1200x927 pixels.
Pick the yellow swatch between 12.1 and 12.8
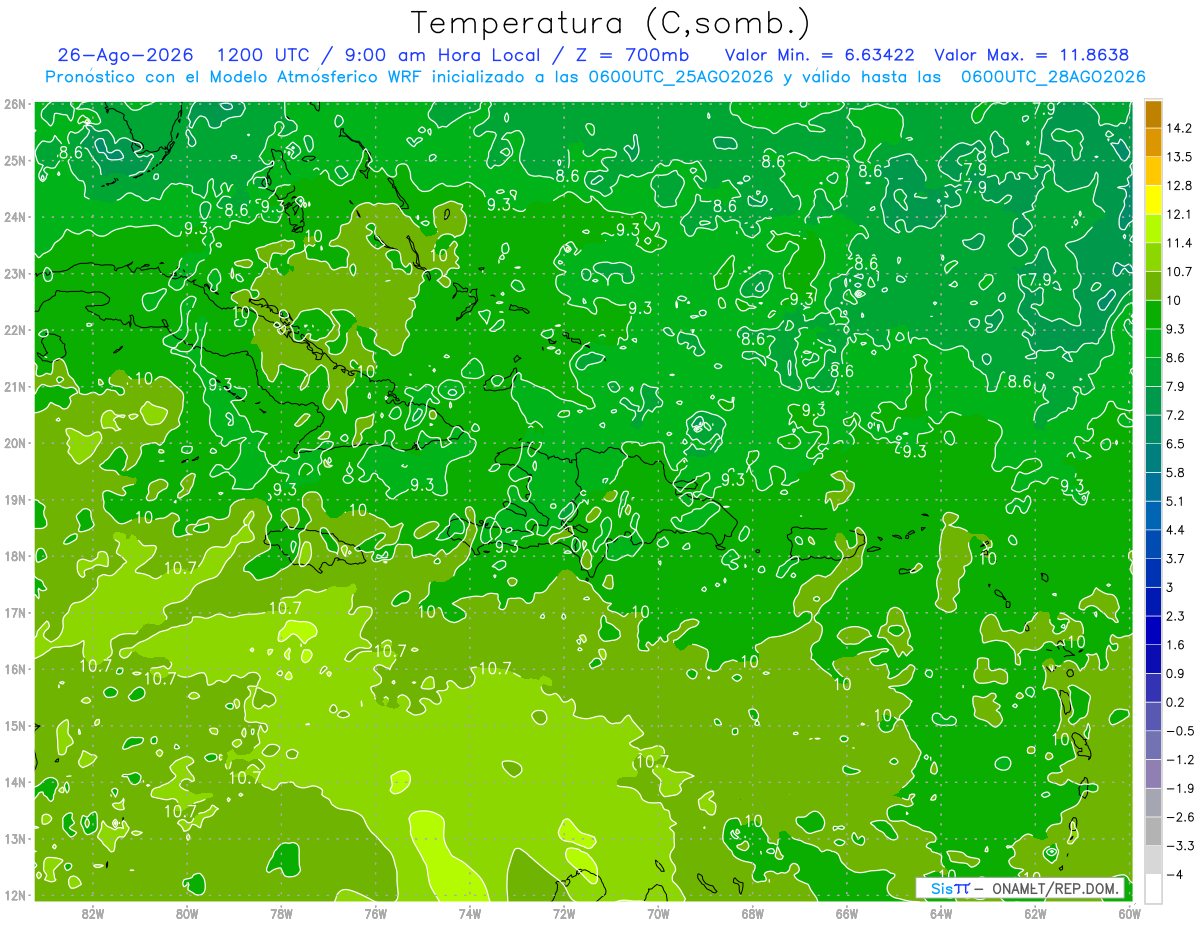[1153, 200]
